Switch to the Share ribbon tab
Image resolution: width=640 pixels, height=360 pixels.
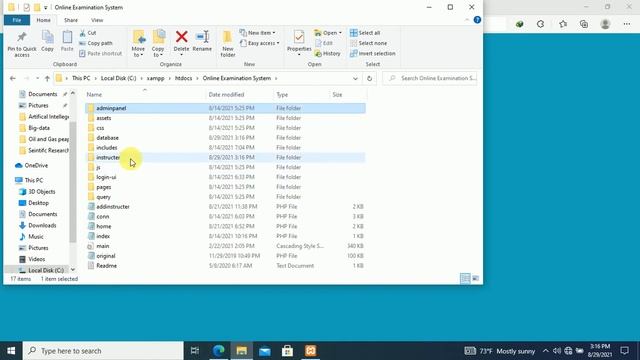pos(71,20)
